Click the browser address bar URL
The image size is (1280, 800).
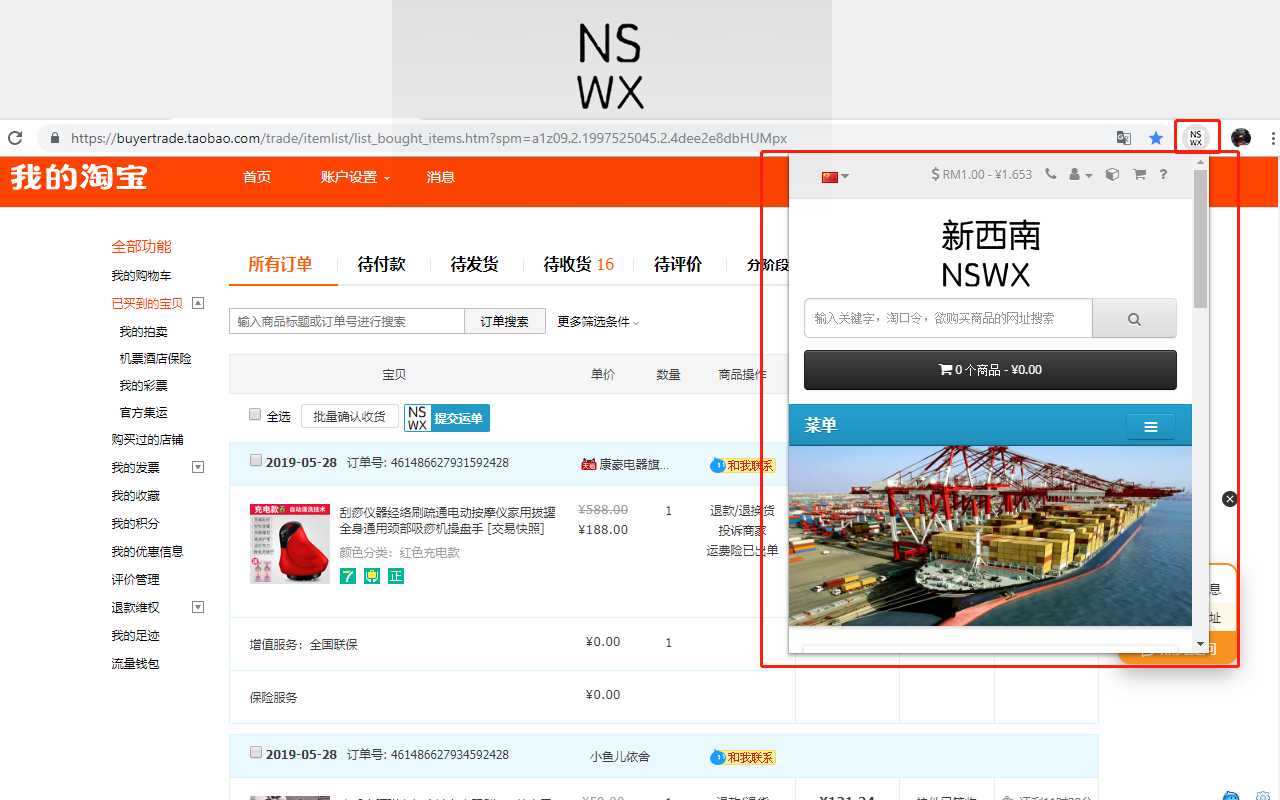(x=429, y=138)
